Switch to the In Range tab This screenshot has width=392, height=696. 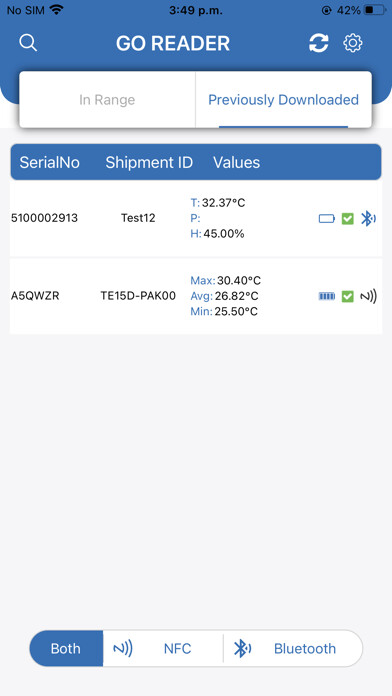point(107,99)
